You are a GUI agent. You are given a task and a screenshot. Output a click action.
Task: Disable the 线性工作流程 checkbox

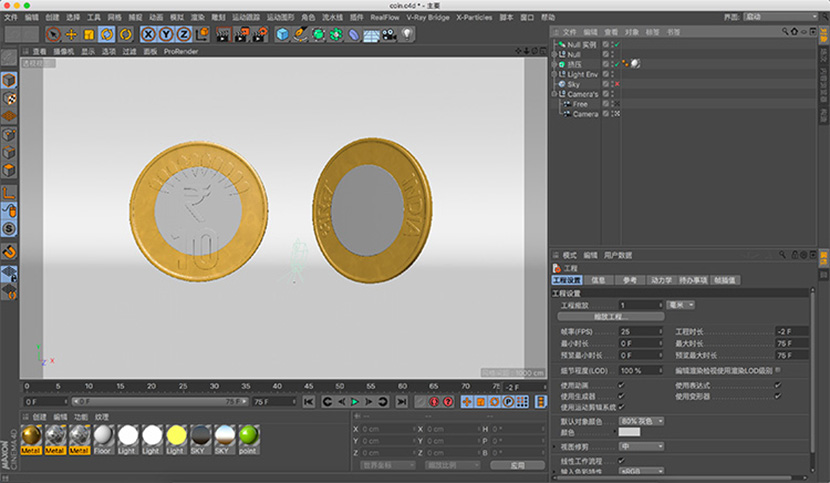coord(622,460)
